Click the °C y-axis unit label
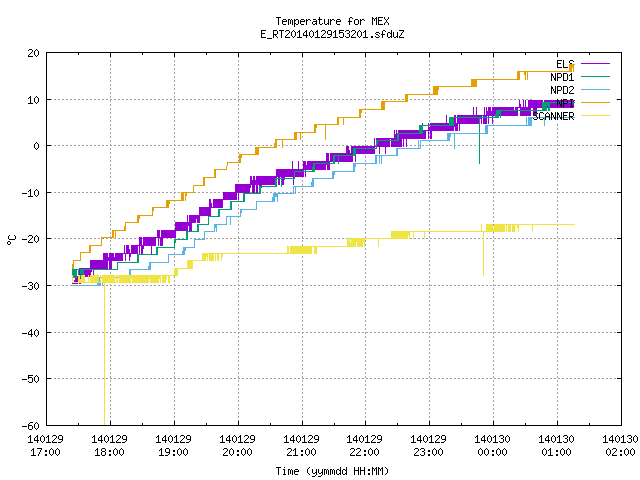Screen dimensions: 640x480 click(x=11, y=240)
